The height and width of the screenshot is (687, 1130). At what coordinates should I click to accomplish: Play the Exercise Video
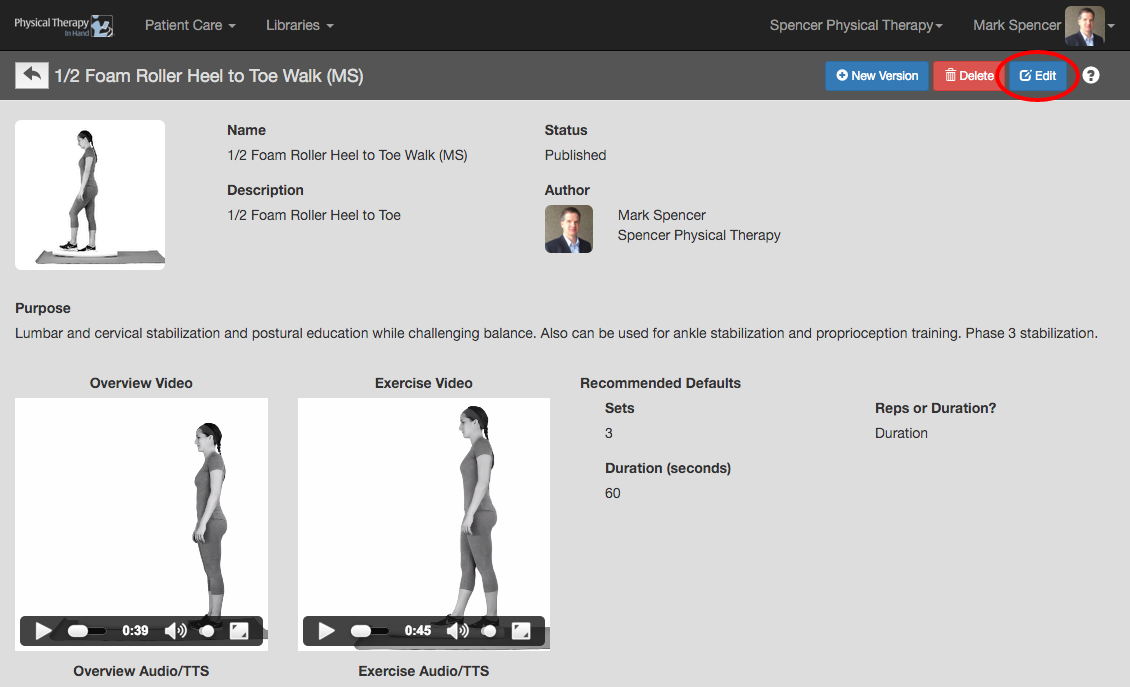326,631
